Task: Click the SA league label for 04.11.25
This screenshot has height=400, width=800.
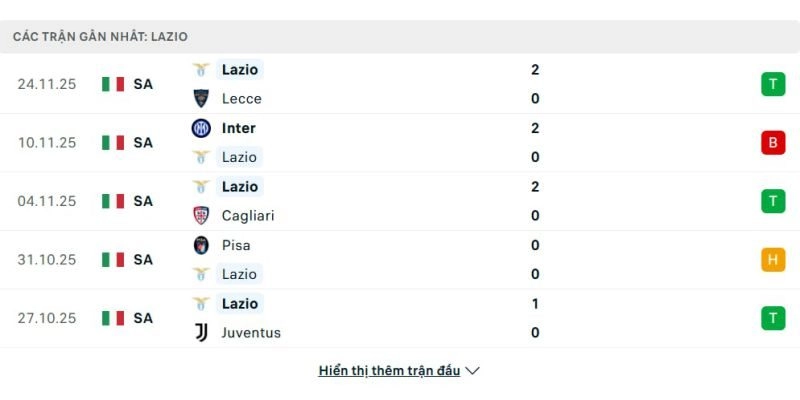Action: pos(143,201)
